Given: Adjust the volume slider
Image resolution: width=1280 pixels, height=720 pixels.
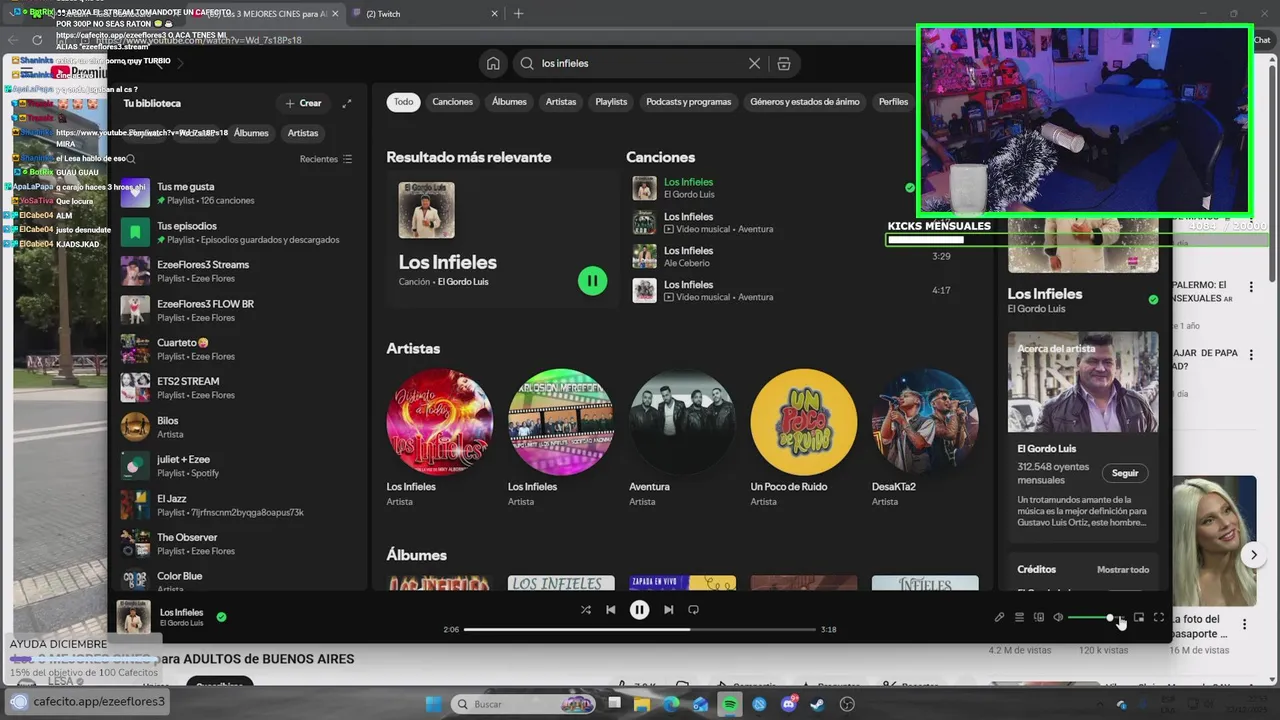Looking at the screenshot, I should [x=1095, y=617].
